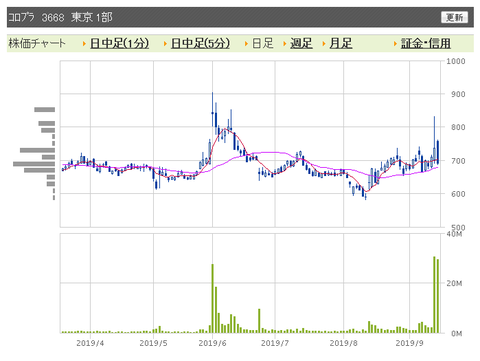Click the orange arrow before 日中足(1分)
Viewport: 480px width, 361px height.
(x=84, y=44)
